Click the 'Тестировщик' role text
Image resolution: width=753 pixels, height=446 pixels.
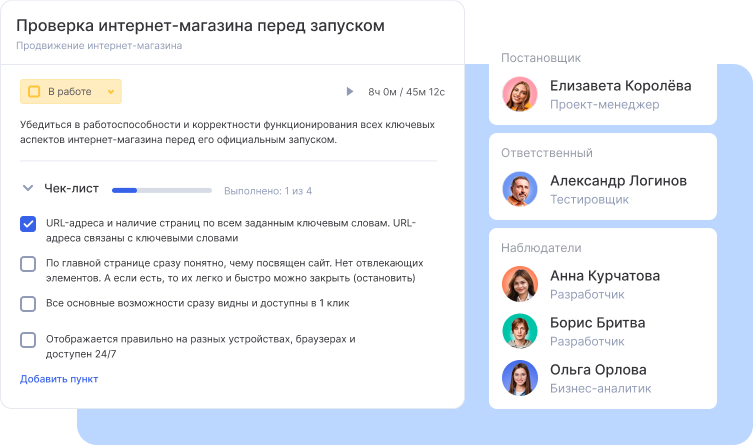(x=589, y=199)
